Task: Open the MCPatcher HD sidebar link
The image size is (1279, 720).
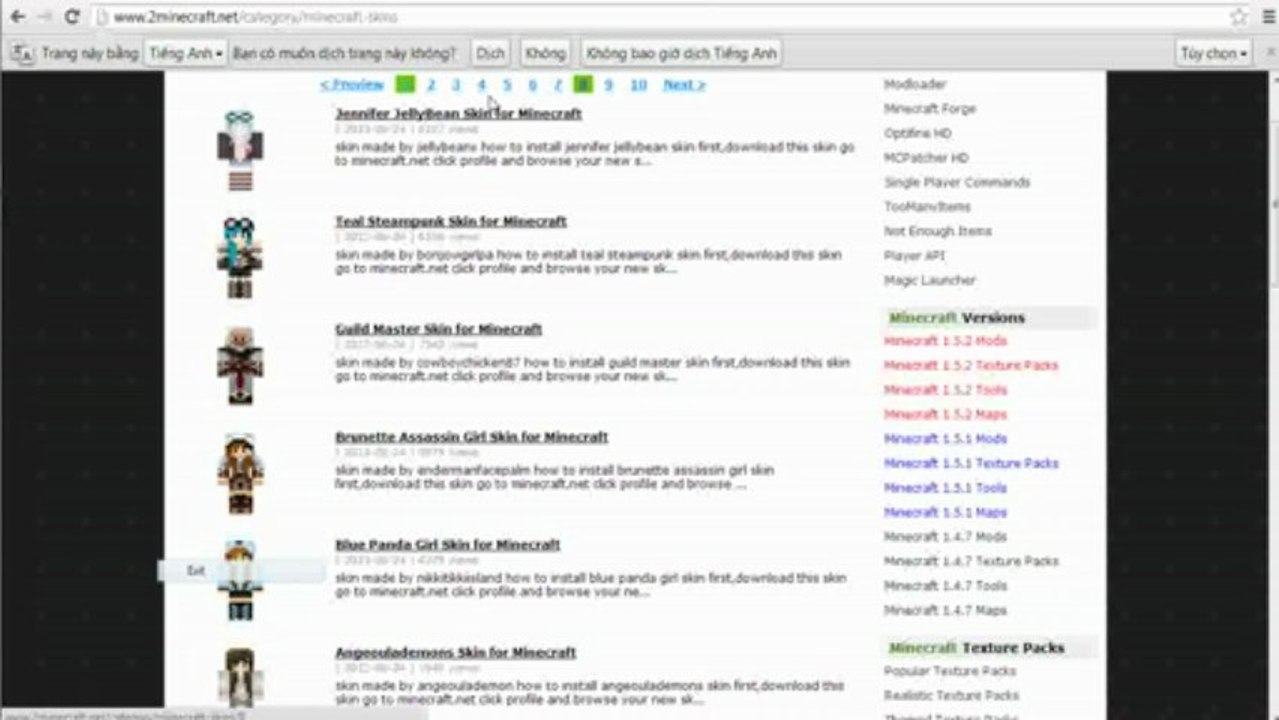Action: 926,158
